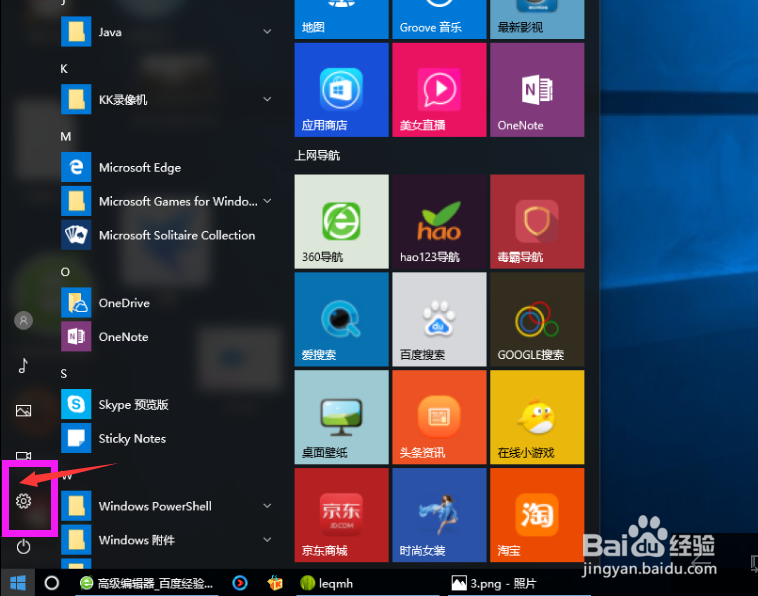Viewport: 758px width, 596px height.
Task: Open the 百度搜索 tile
Action: click(439, 319)
